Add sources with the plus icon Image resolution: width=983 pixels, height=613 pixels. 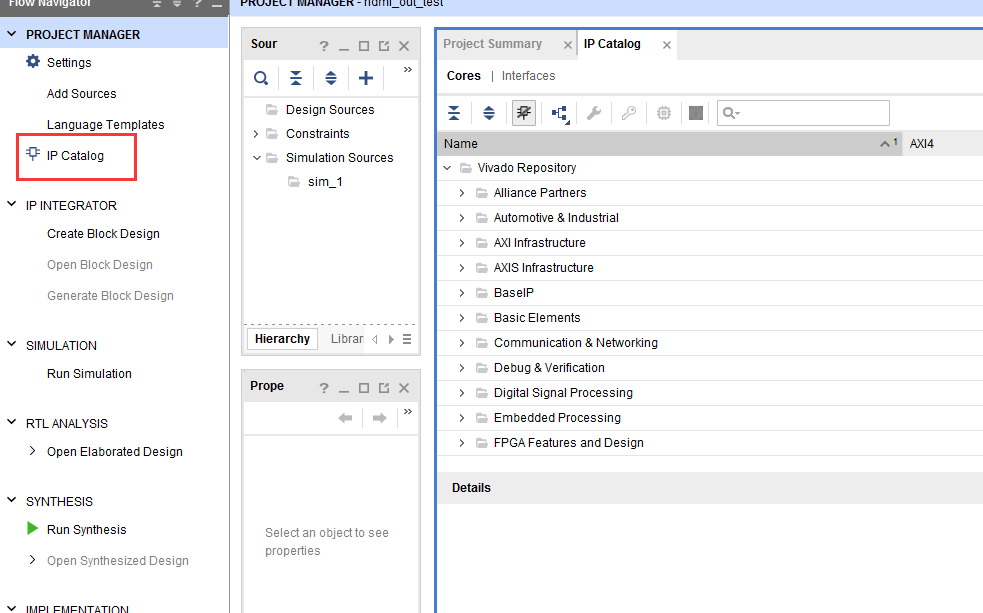click(x=365, y=78)
